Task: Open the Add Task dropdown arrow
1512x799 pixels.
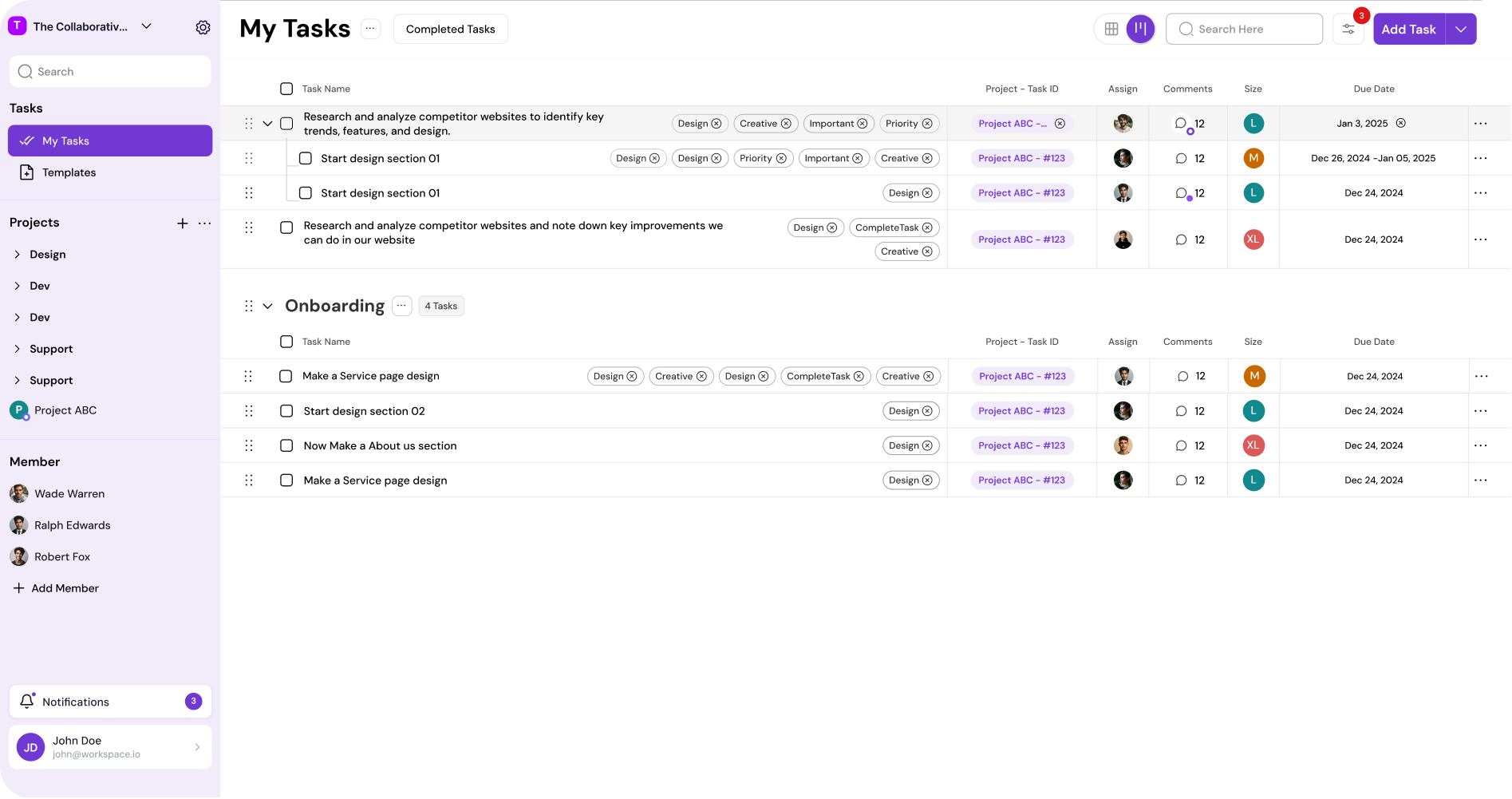Action: (x=1460, y=30)
